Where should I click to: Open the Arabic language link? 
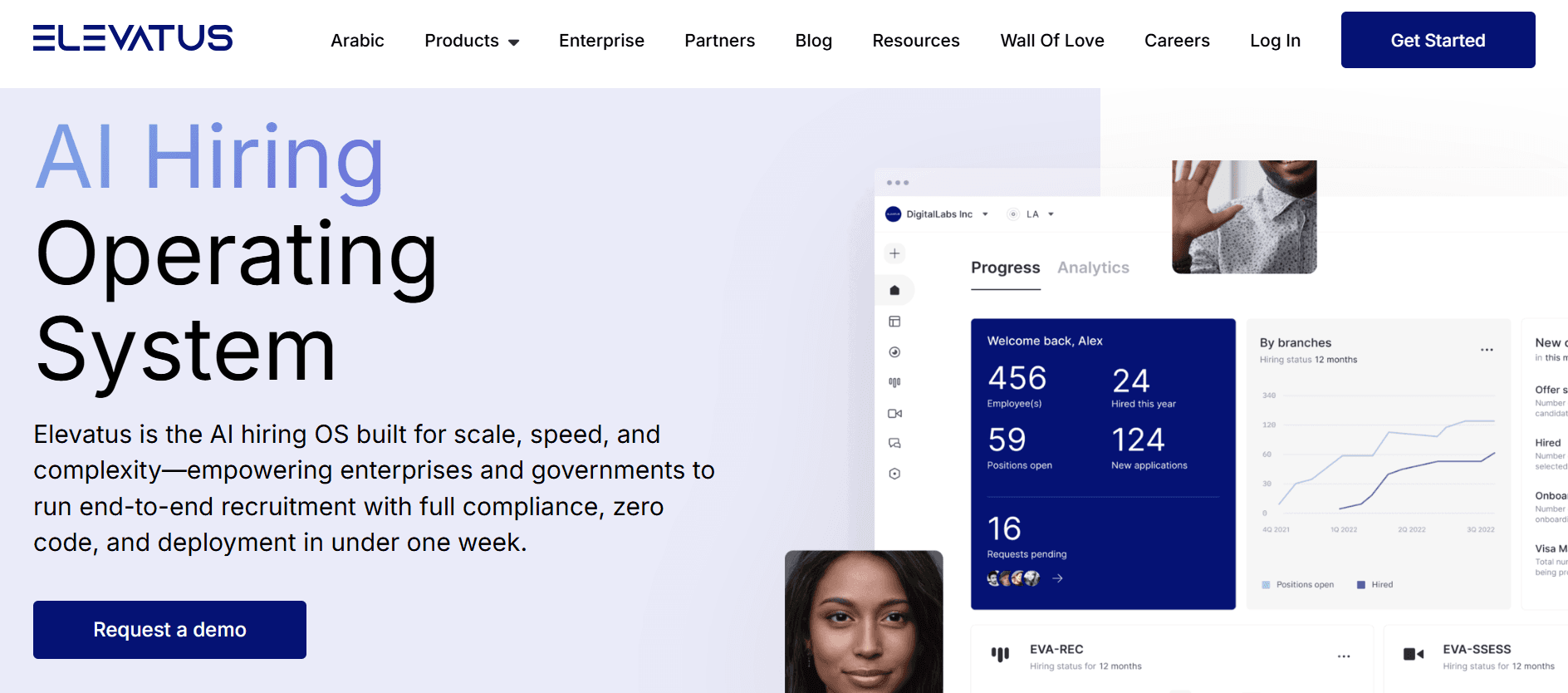(x=357, y=41)
